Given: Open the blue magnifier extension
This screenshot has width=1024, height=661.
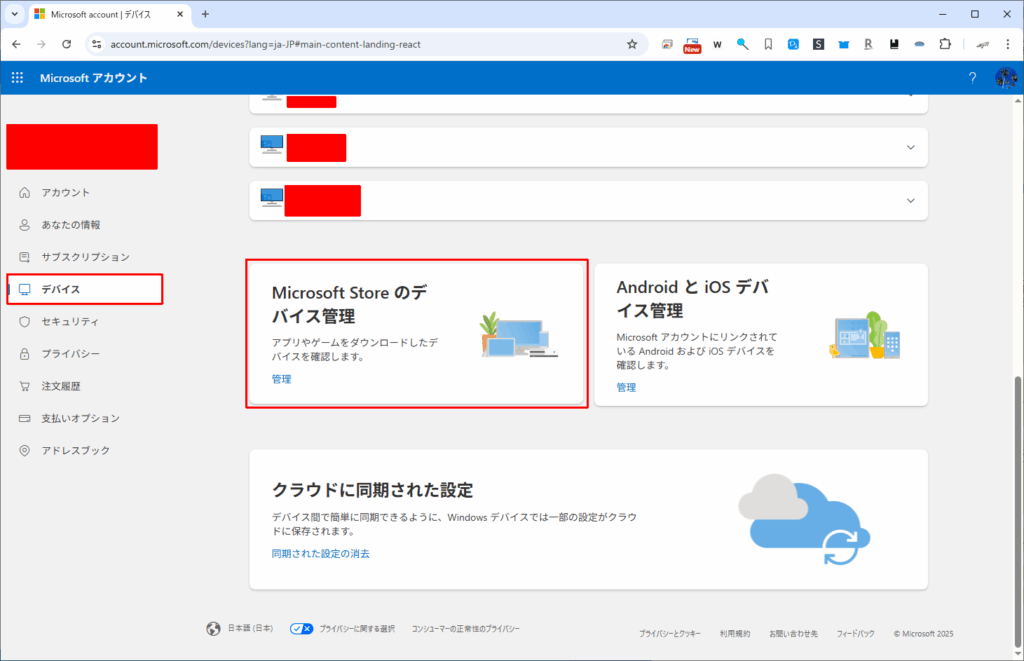Looking at the screenshot, I should coord(743,44).
